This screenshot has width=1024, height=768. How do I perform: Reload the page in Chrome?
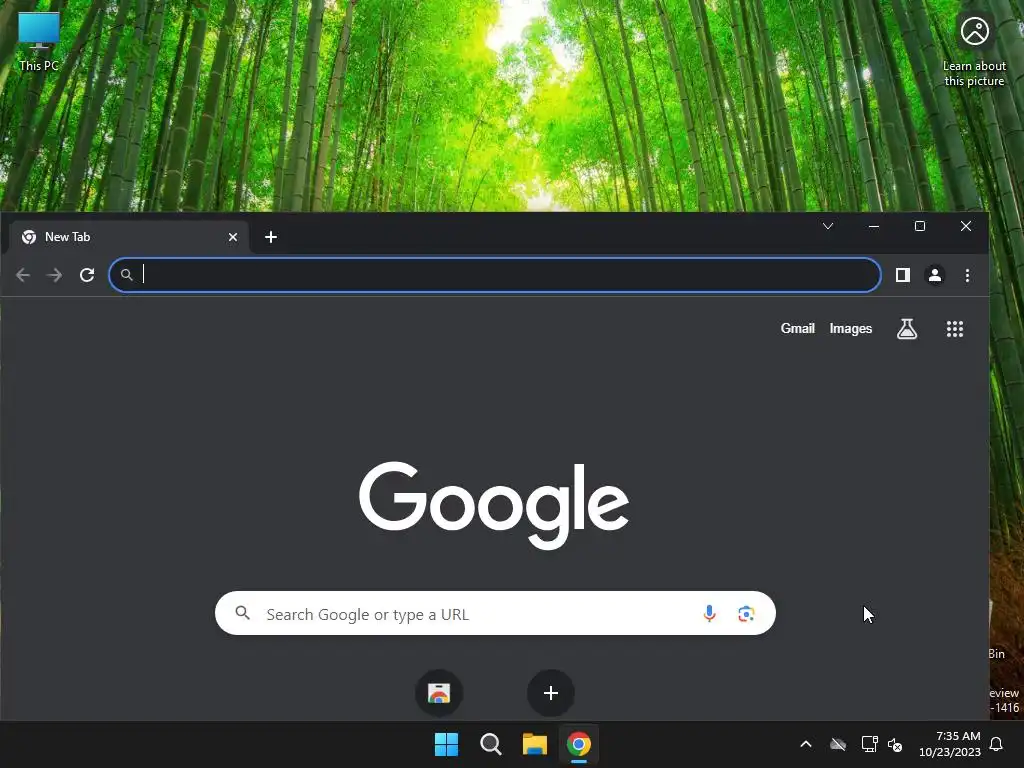pos(87,275)
